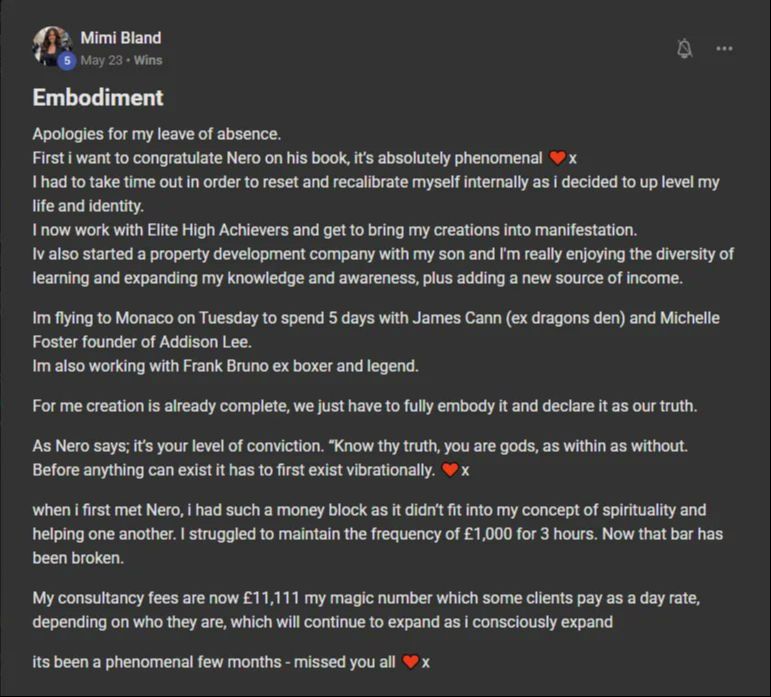The height and width of the screenshot is (697, 771).
Task: Click the property development company sentence
Action: (383, 266)
